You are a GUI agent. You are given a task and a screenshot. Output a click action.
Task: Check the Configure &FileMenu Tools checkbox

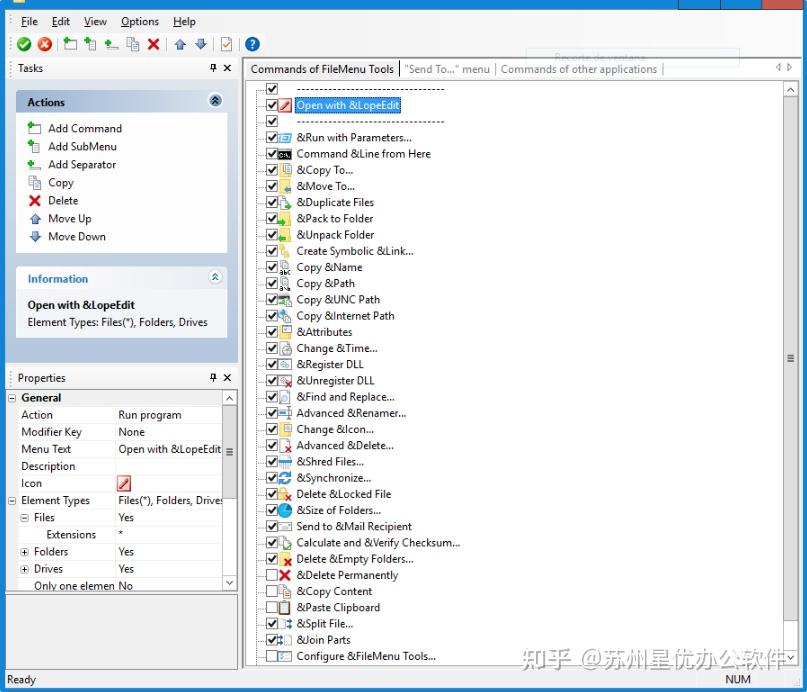[272, 656]
